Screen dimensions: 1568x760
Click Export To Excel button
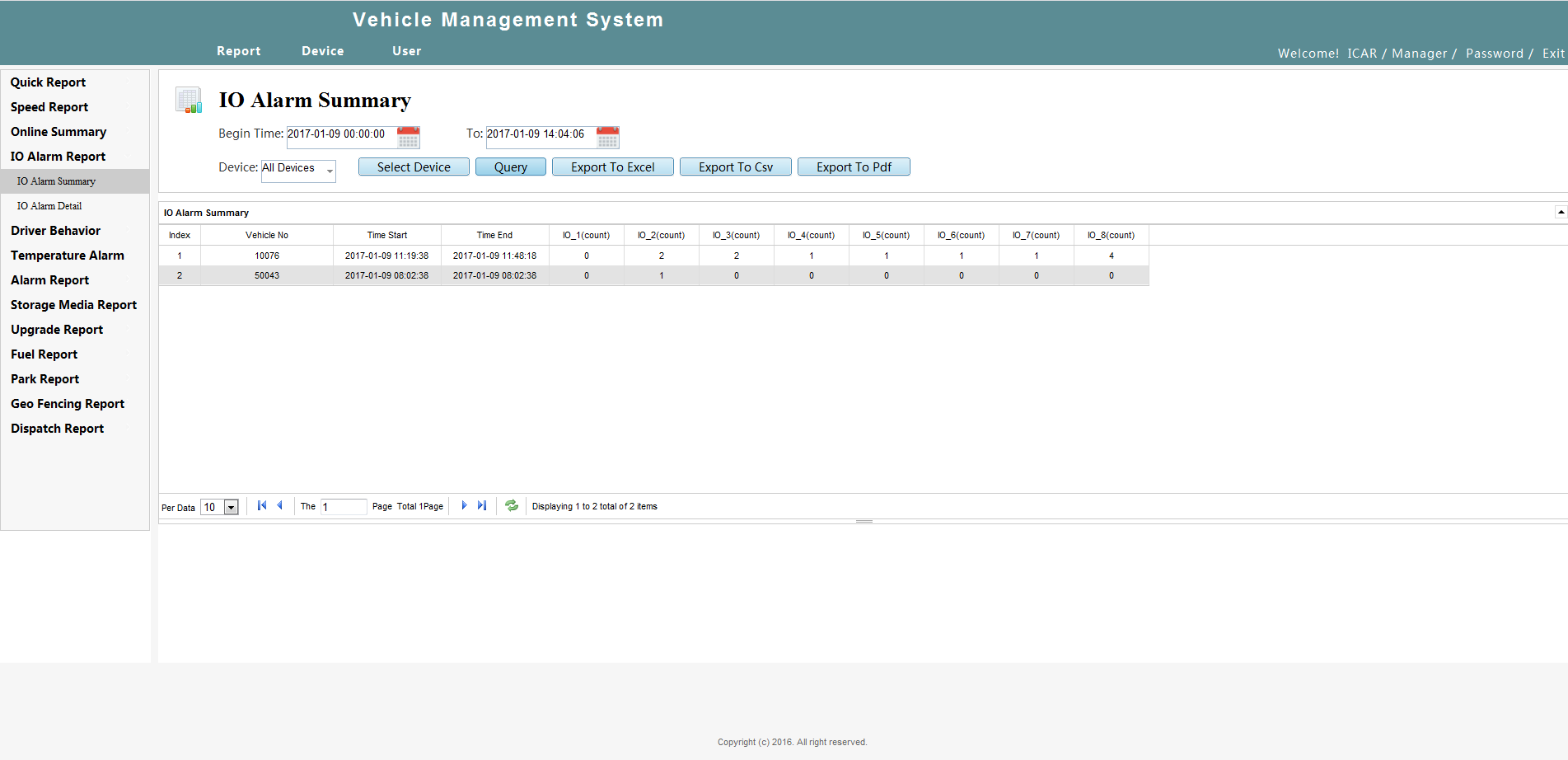613,167
